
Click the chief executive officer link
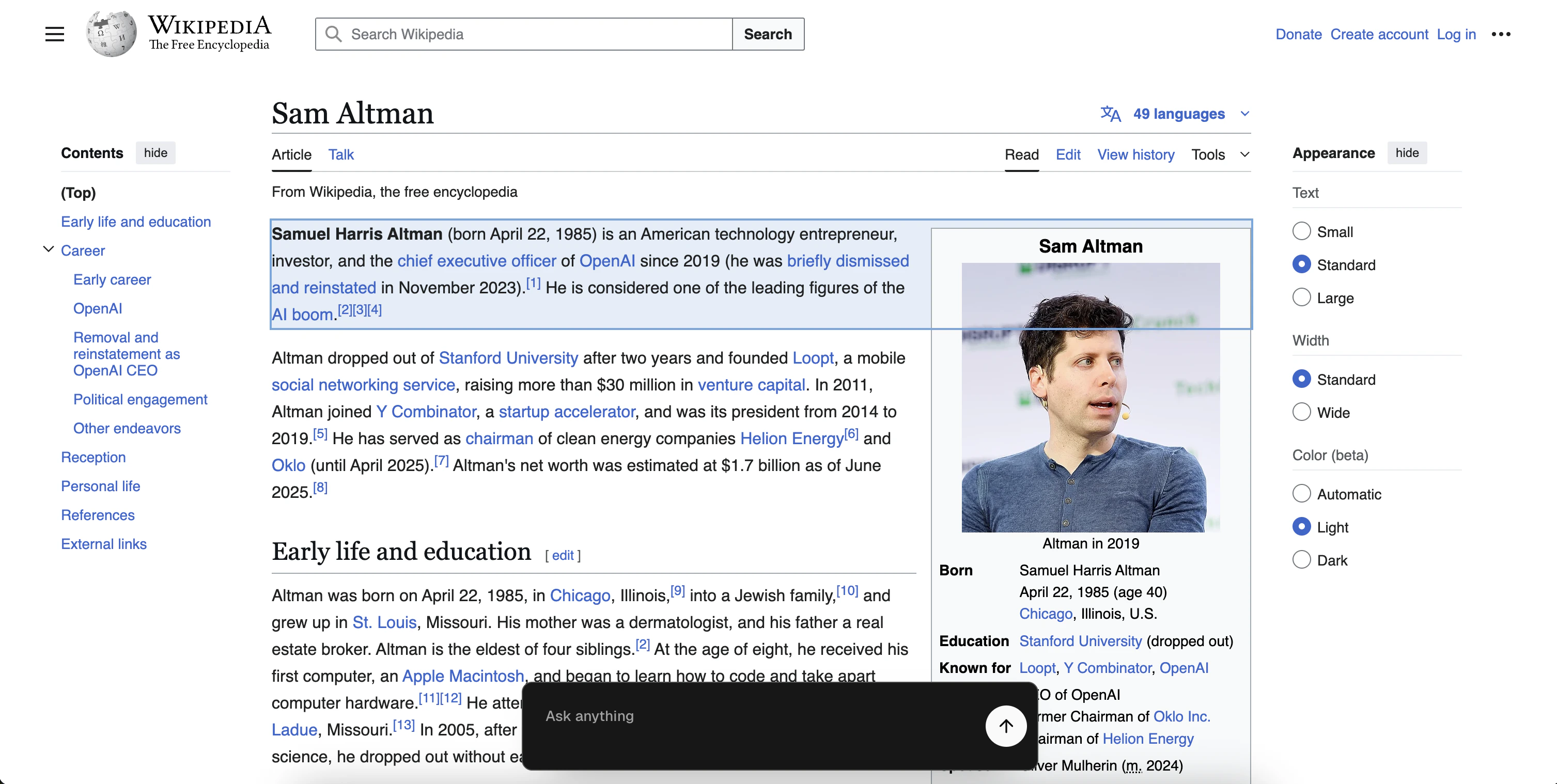[477, 261]
